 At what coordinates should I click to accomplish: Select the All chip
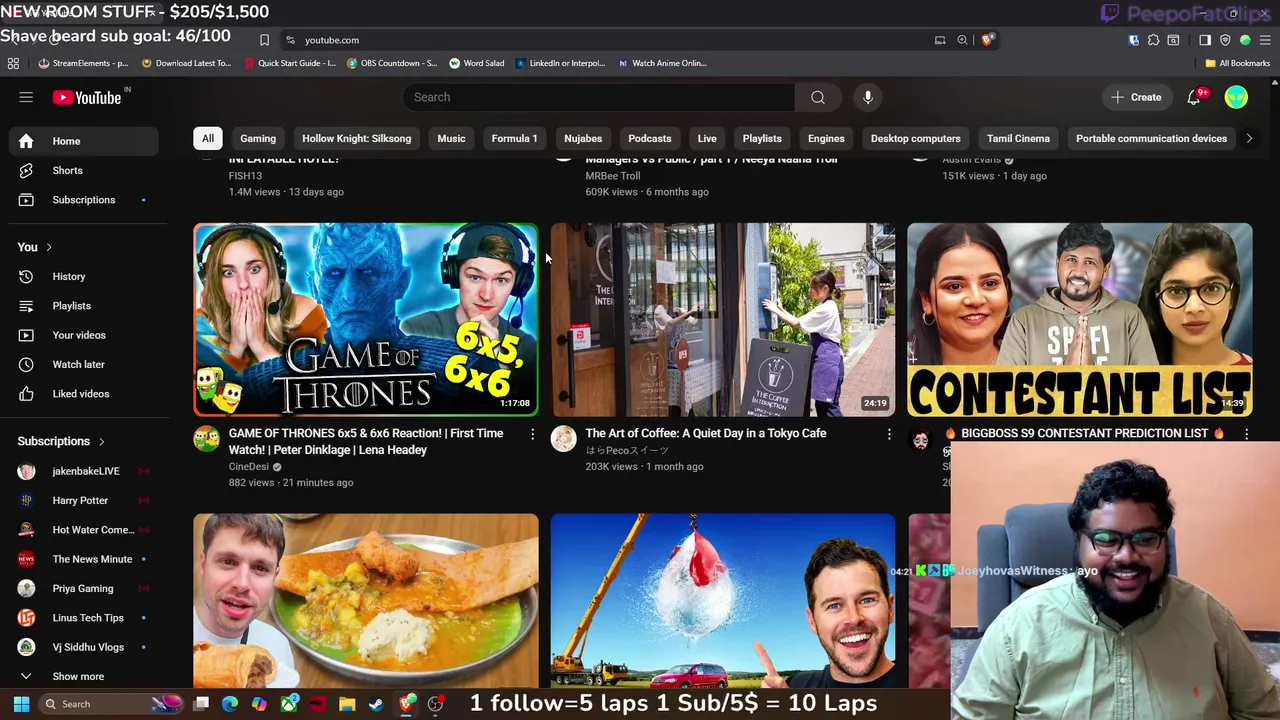(x=207, y=139)
